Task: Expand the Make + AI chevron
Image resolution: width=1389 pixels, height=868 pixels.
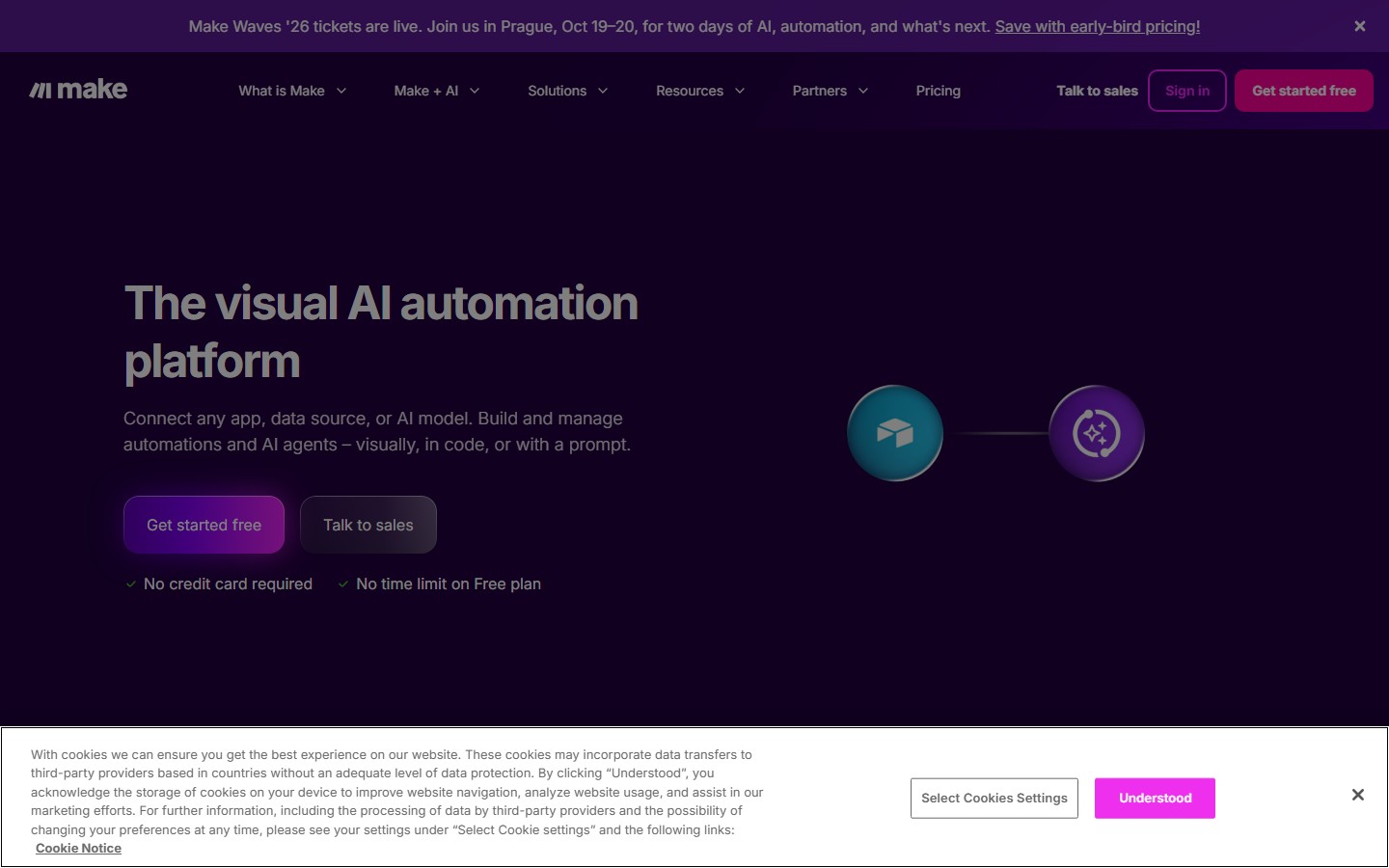Action: tap(475, 91)
